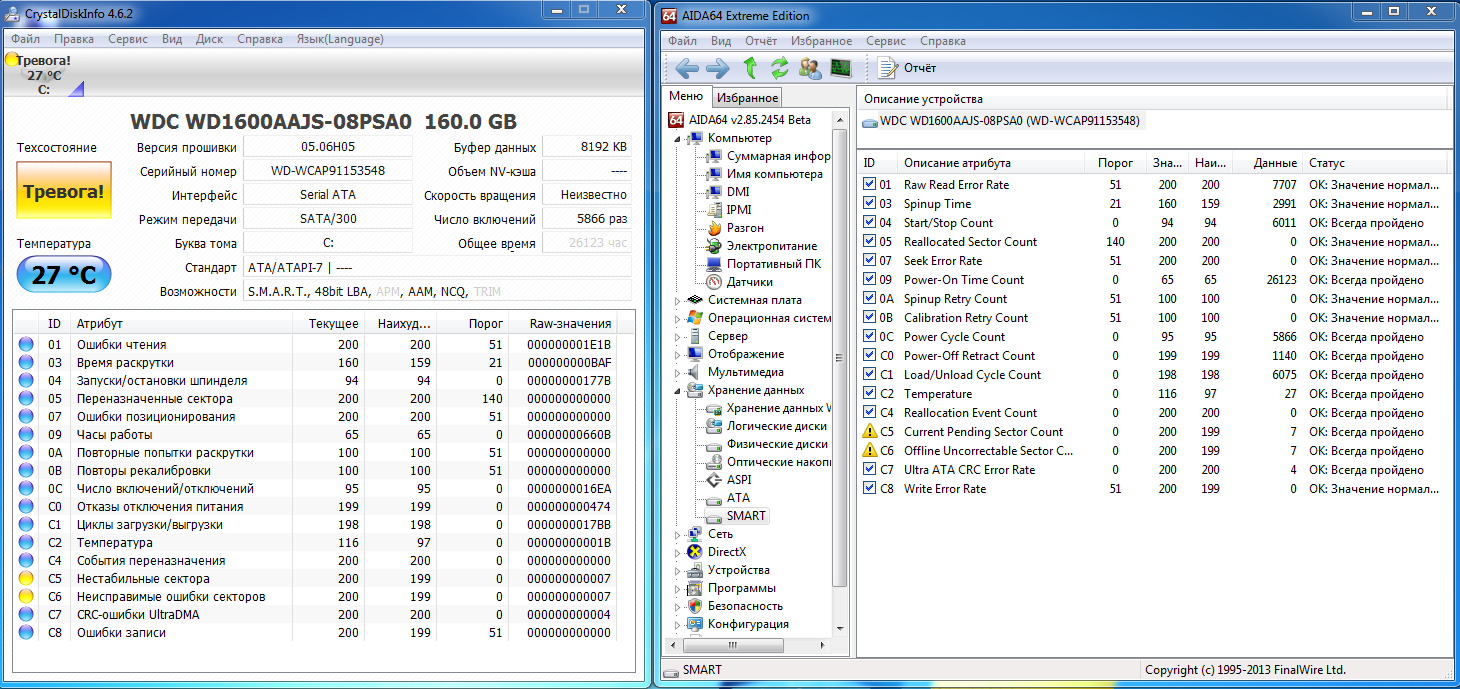Uncheck the 01 Raw Read Error Rate checkbox

click(870, 185)
